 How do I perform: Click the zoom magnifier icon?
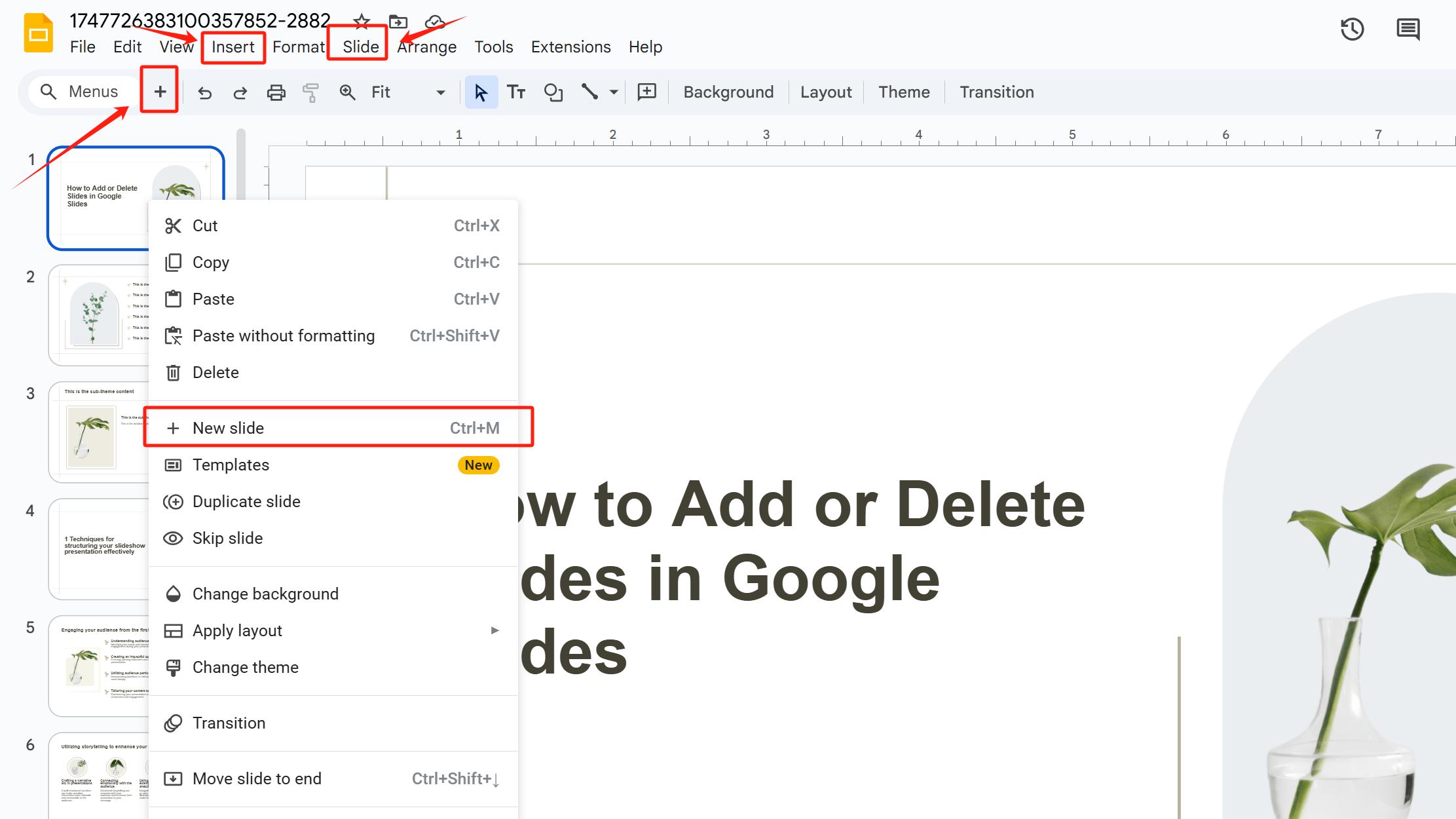(x=347, y=92)
